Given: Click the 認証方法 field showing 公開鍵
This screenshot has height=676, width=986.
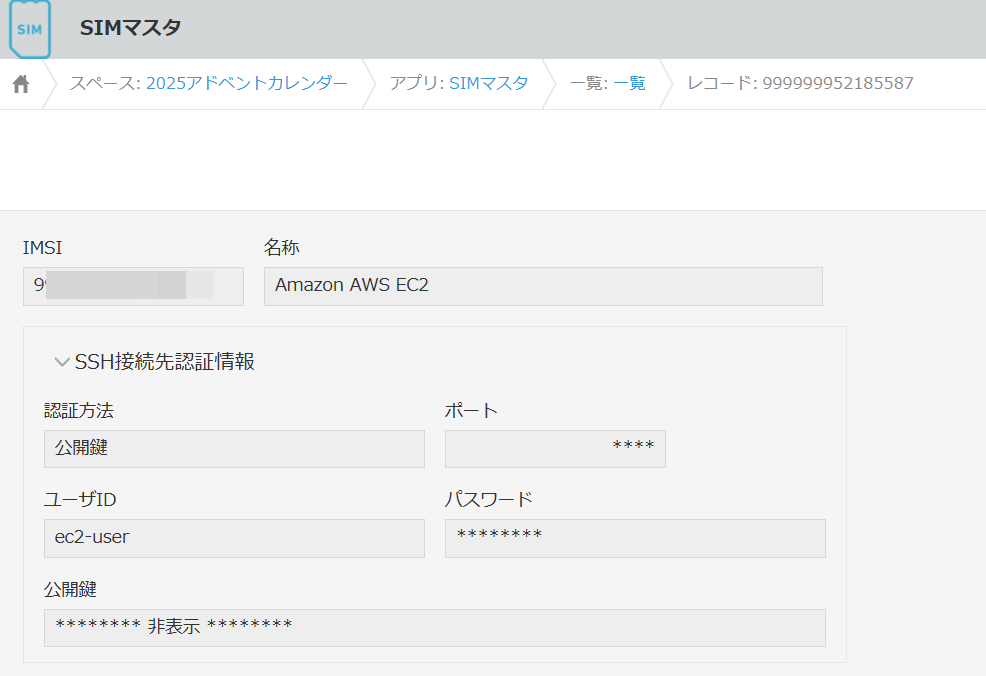Looking at the screenshot, I should pos(234,448).
